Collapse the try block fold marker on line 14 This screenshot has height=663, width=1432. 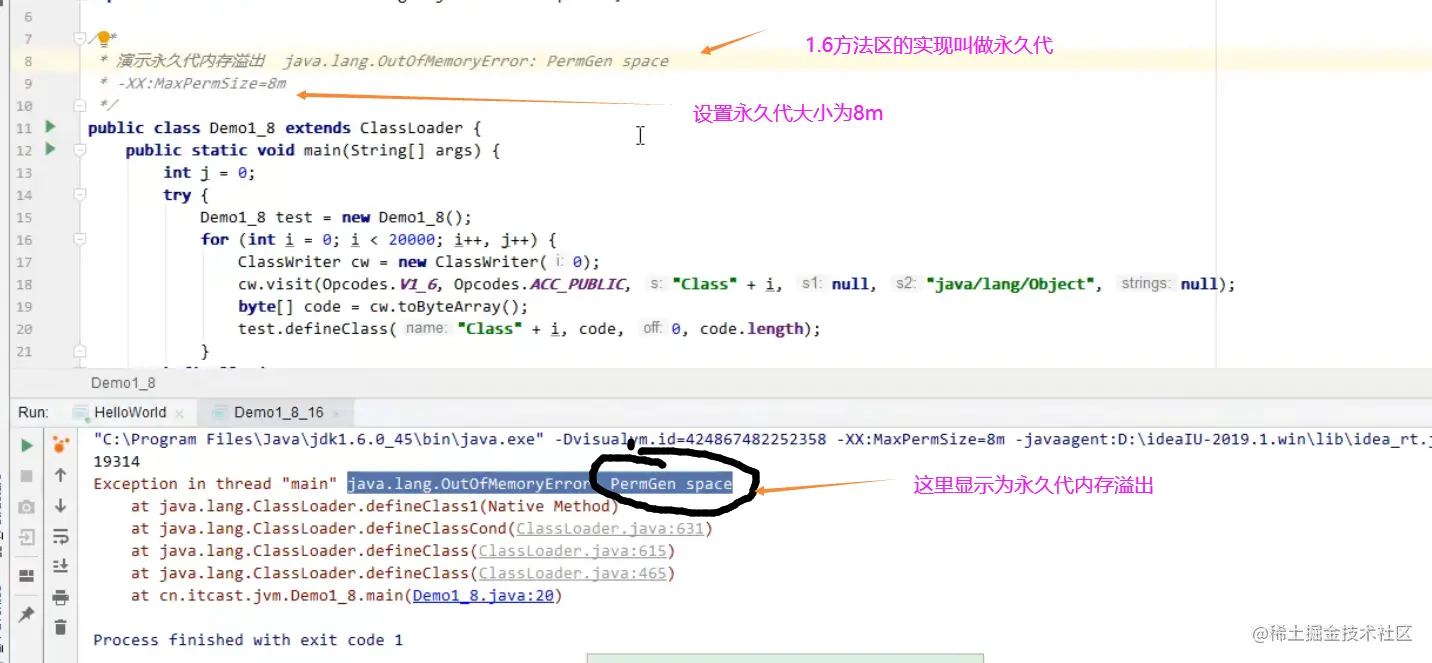[79, 194]
